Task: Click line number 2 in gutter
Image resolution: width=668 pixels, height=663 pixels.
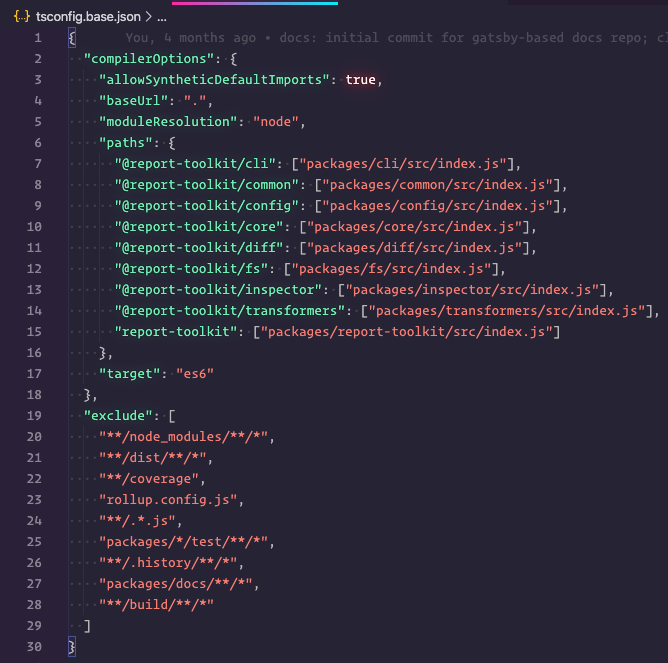Action: 38,59
